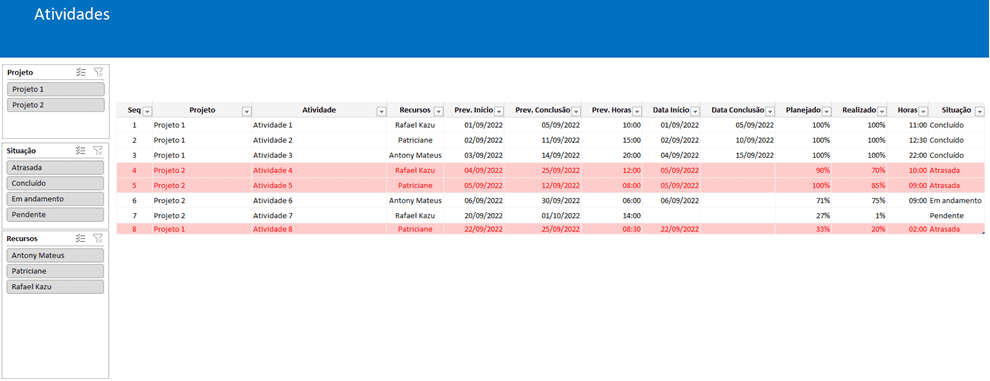The image size is (990, 381).
Task: Click Realizado 20% cell of Atividade 8
Action: 860,229
